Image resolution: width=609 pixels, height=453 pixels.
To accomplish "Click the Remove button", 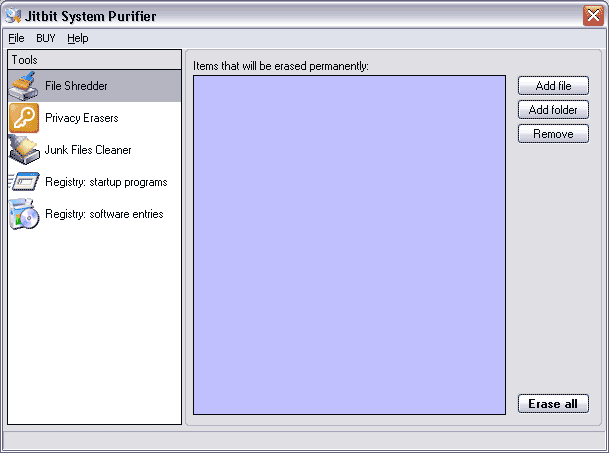I will 553,134.
